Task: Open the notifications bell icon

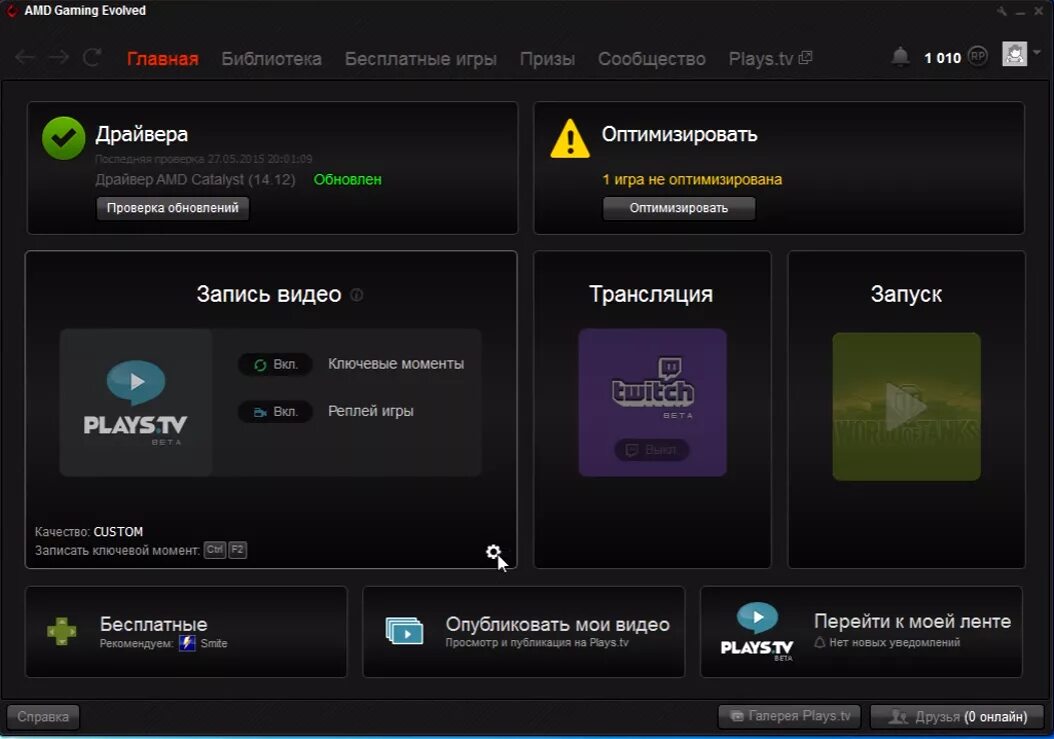Action: pos(900,57)
